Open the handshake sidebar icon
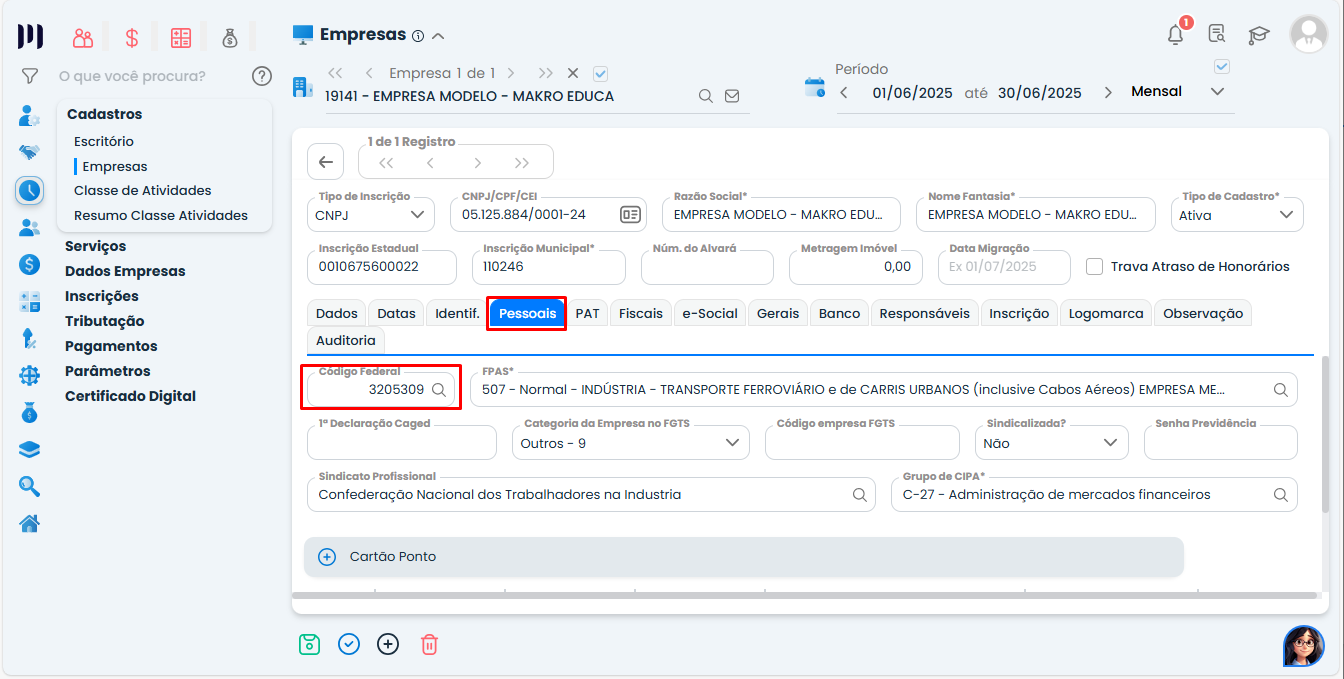Screen dimensions: 1344x679 [30, 153]
